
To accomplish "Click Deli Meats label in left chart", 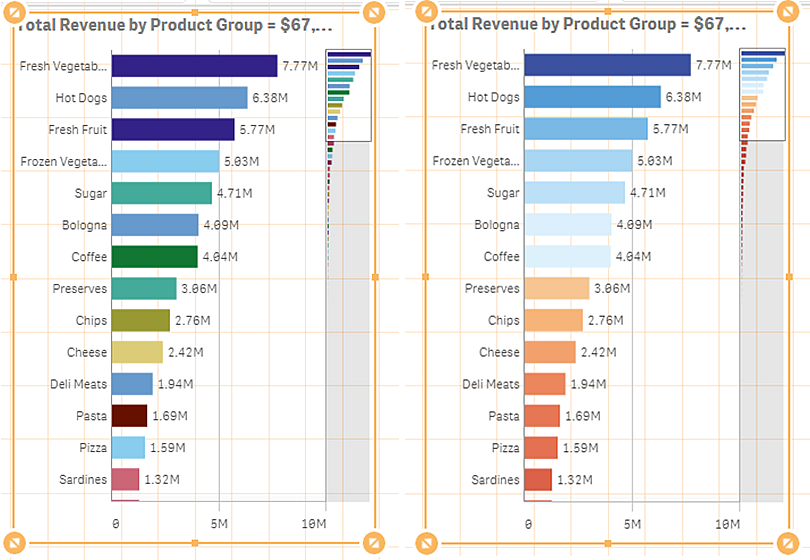I will tap(79, 384).
